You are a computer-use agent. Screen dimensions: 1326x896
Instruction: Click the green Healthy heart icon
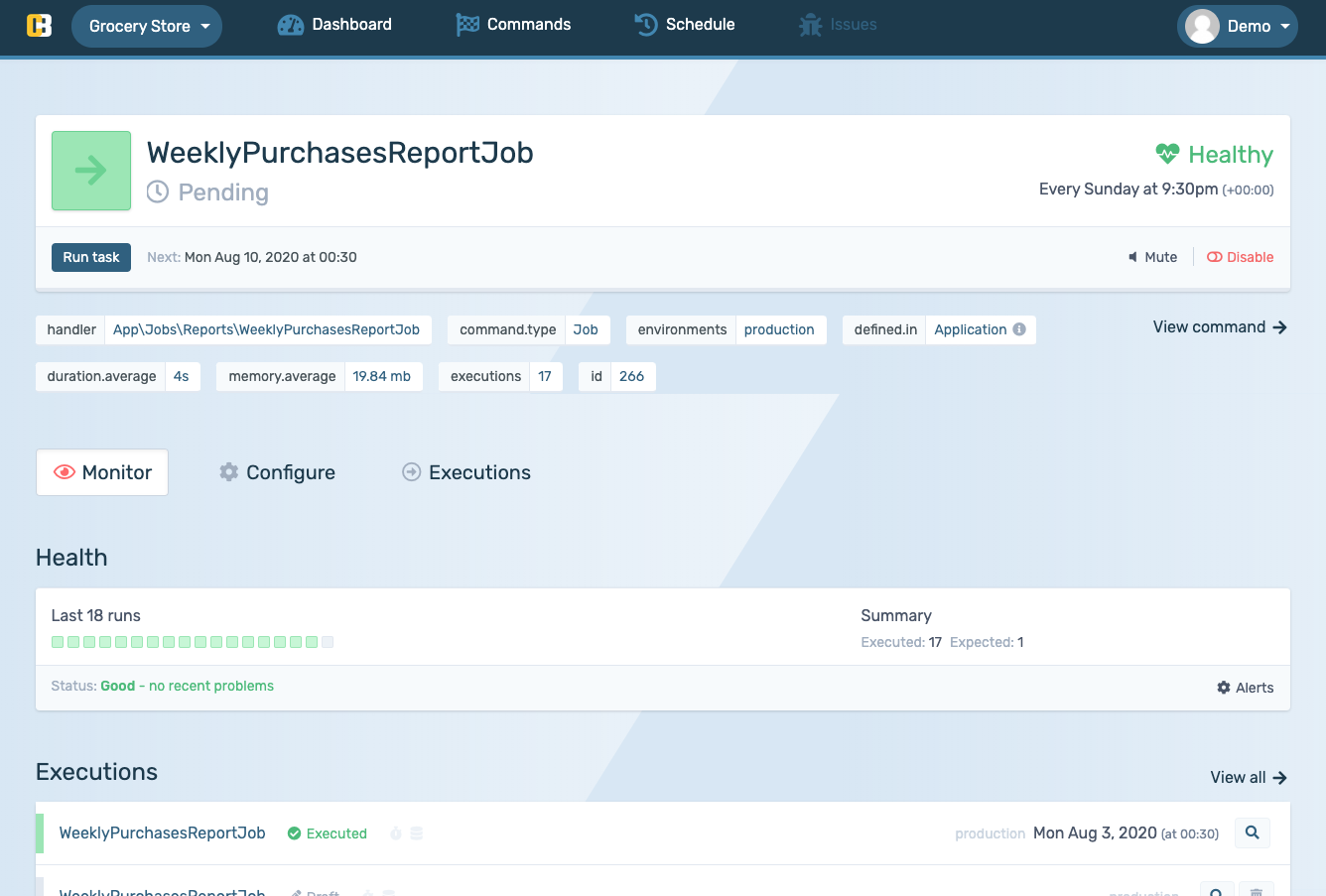coord(1167,154)
